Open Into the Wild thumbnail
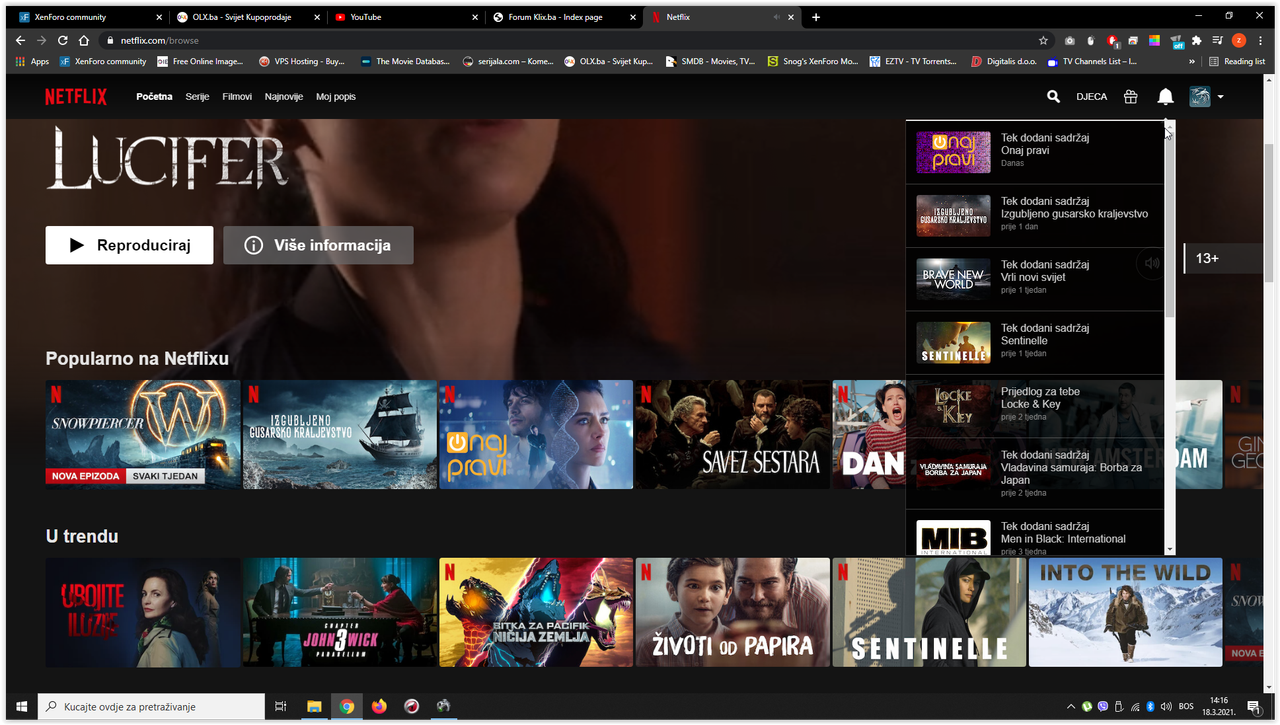The height and width of the screenshot is (725, 1280). tap(1126, 612)
